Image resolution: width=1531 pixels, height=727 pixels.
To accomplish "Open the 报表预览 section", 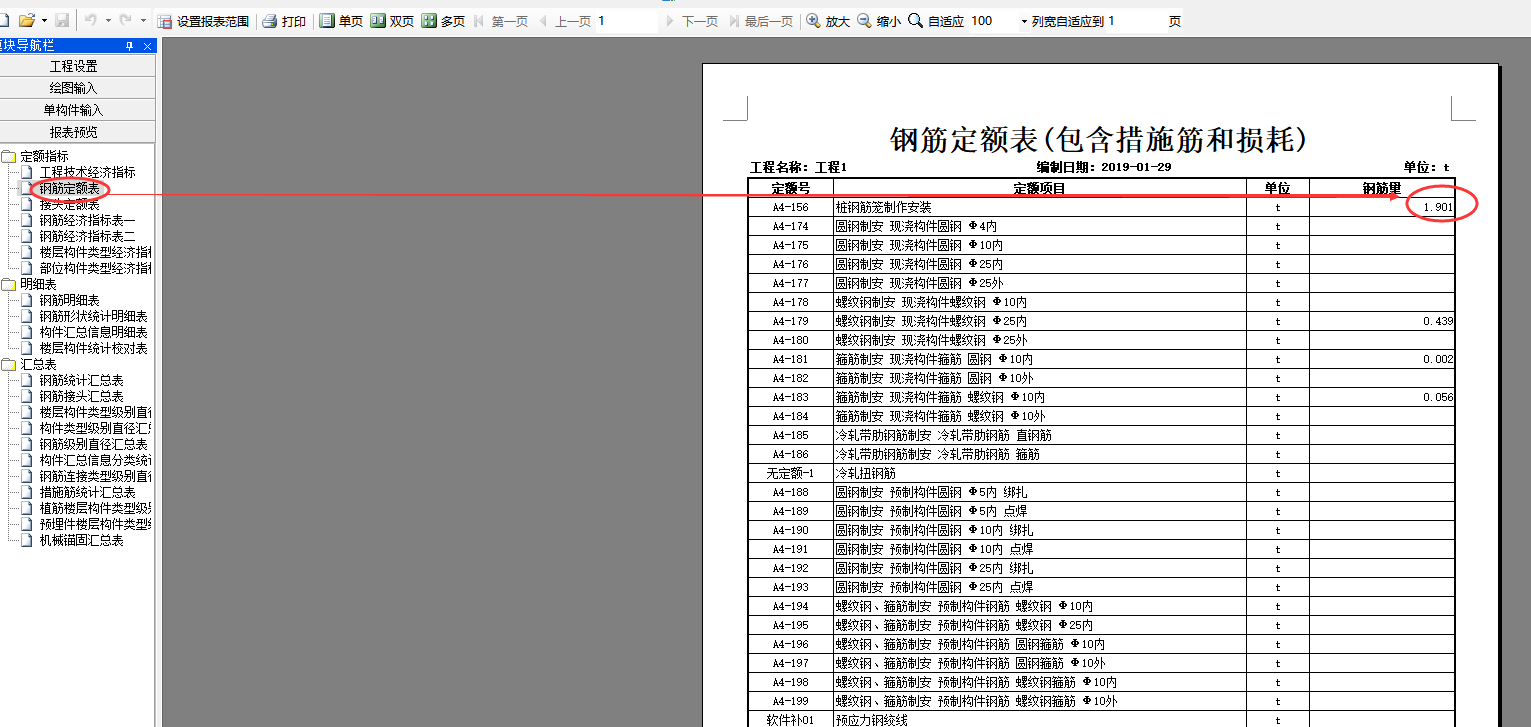I will coord(77,132).
